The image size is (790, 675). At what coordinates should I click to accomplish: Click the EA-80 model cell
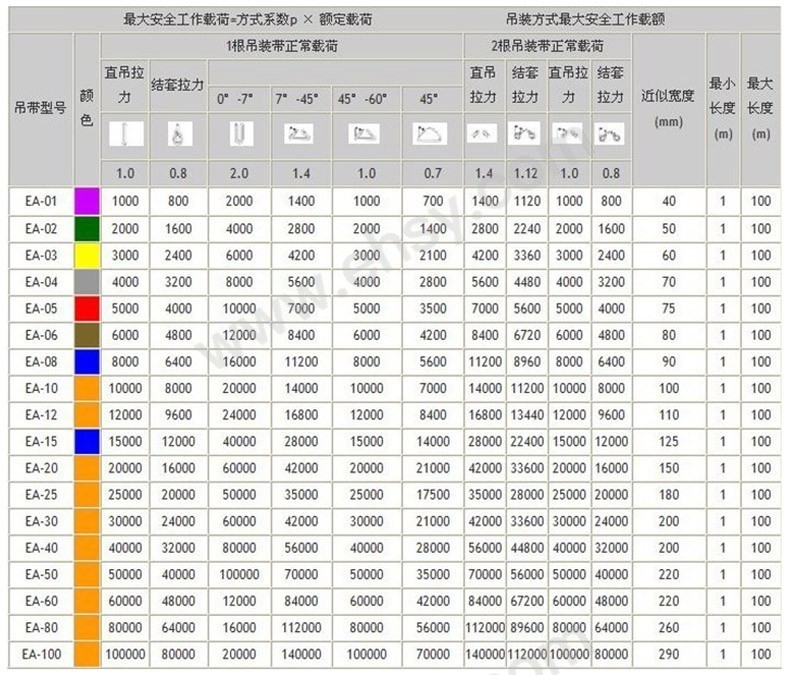pyautogui.click(x=41, y=628)
